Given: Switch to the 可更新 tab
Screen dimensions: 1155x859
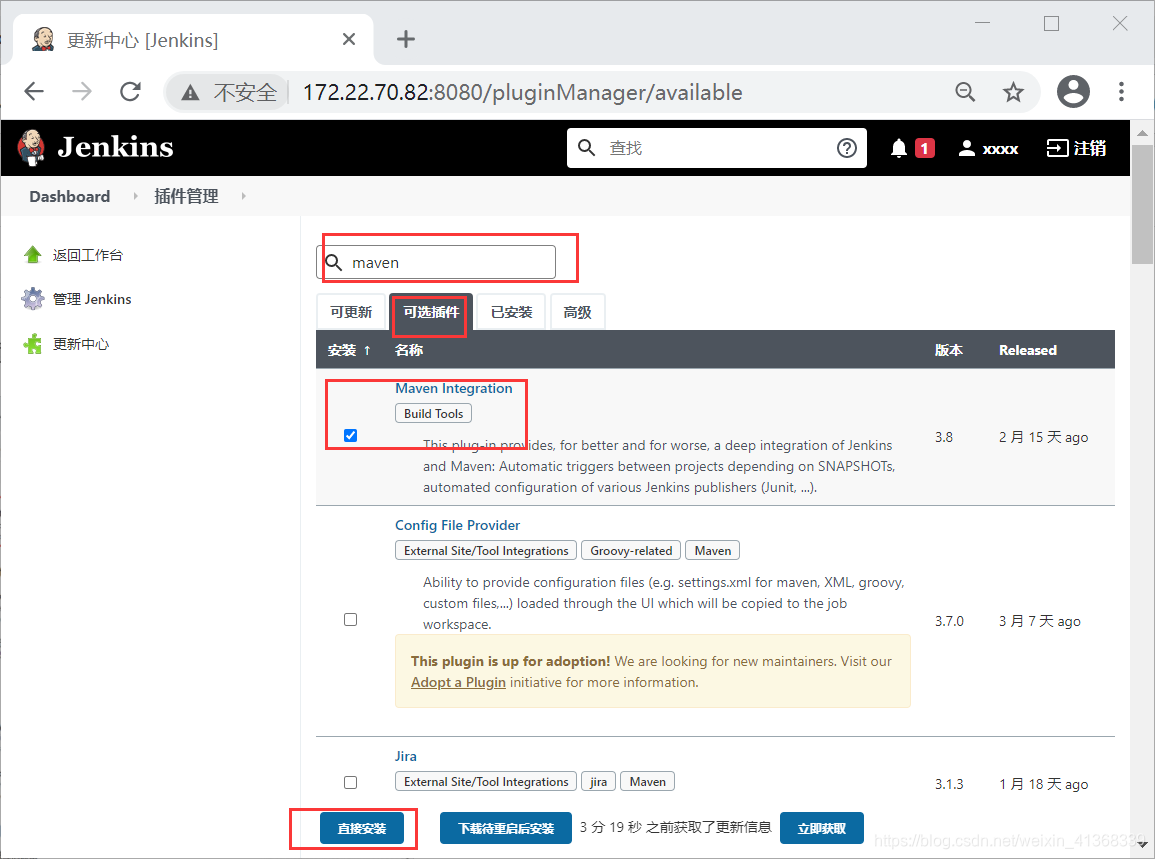Looking at the screenshot, I should 351,312.
